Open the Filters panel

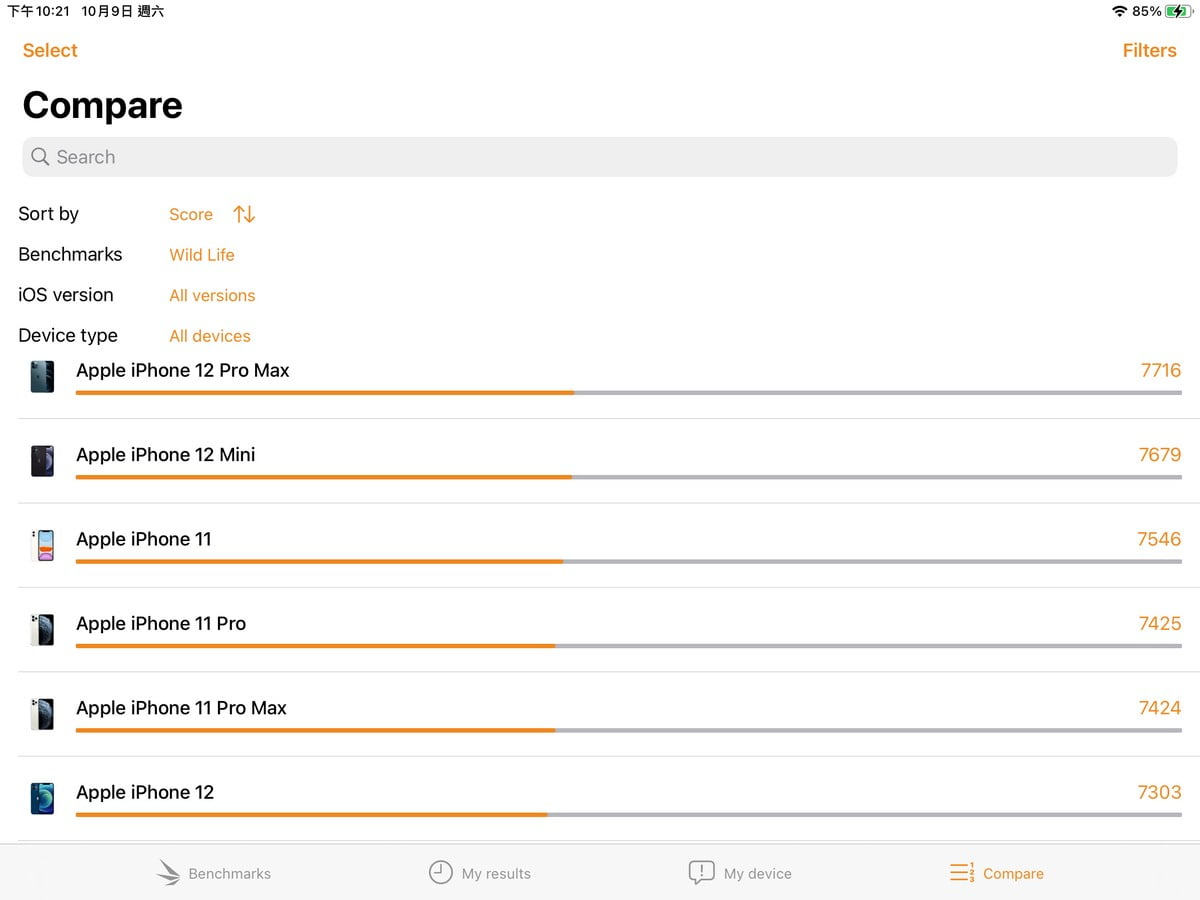1149,50
